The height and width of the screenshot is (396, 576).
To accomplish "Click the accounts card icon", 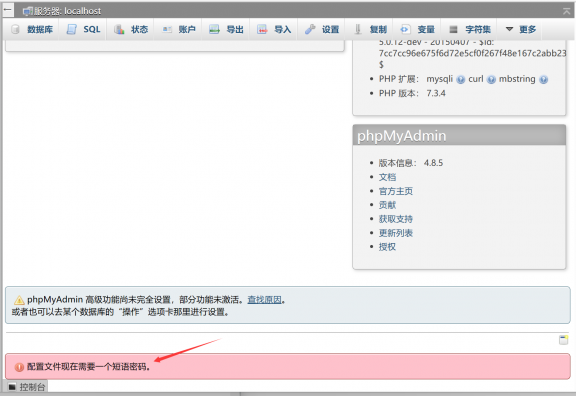I will pyautogui.click(x=167, y=29).
